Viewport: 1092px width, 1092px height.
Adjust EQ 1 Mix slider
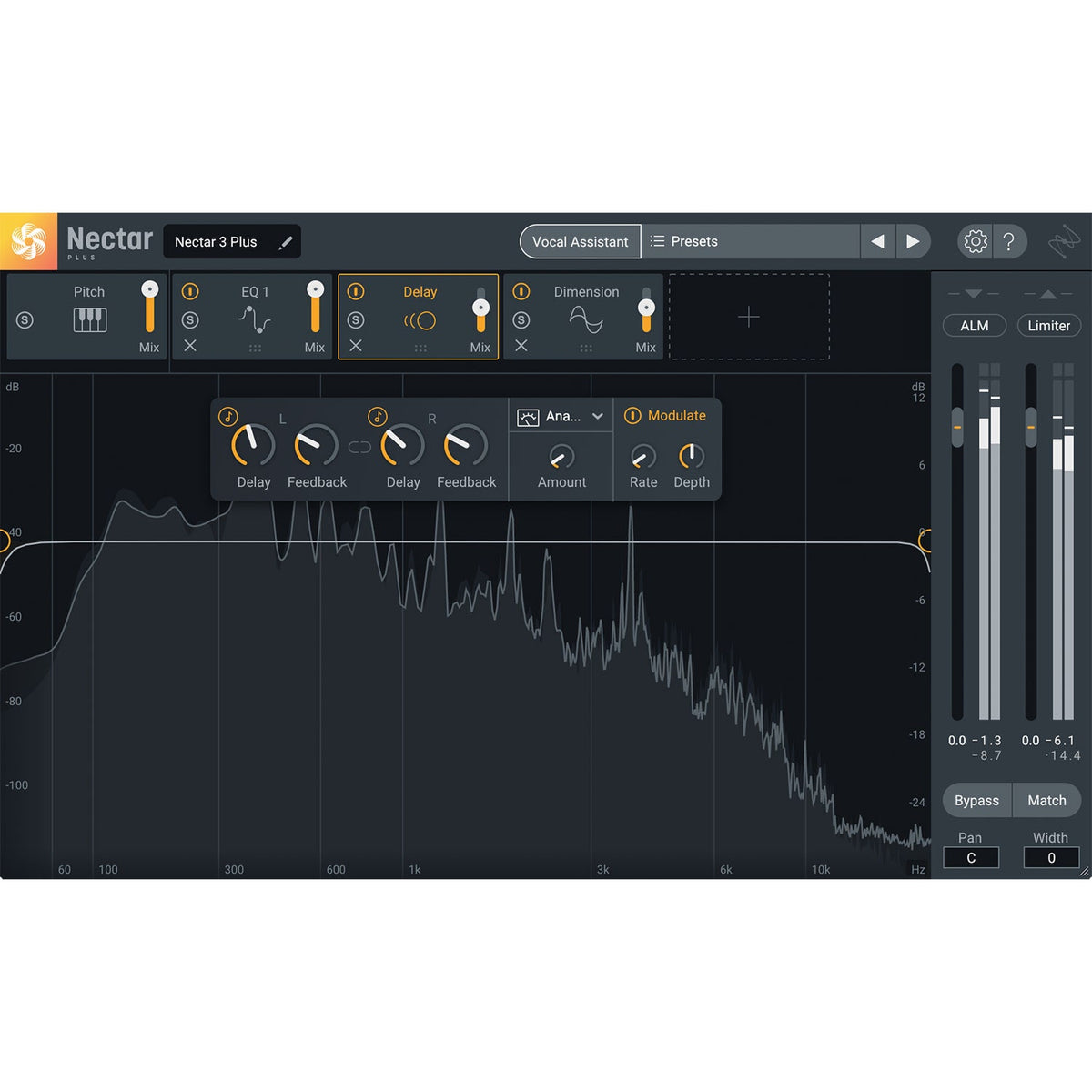point(315,309)
